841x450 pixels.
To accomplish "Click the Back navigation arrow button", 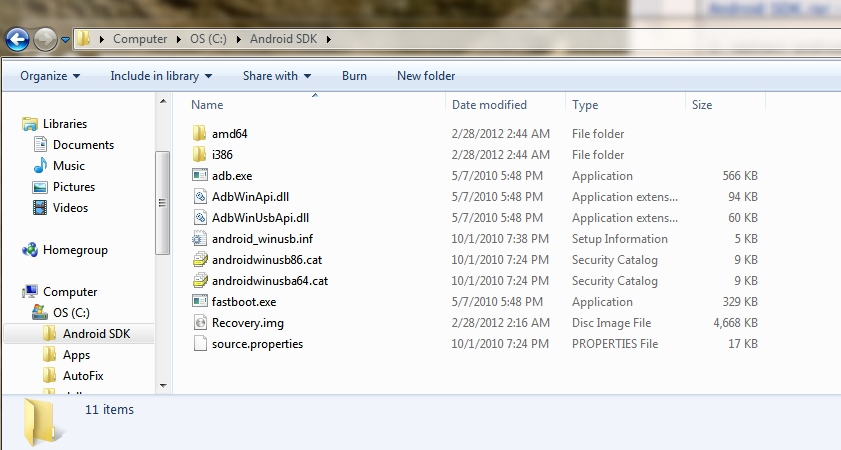I will tap(17, 40).
